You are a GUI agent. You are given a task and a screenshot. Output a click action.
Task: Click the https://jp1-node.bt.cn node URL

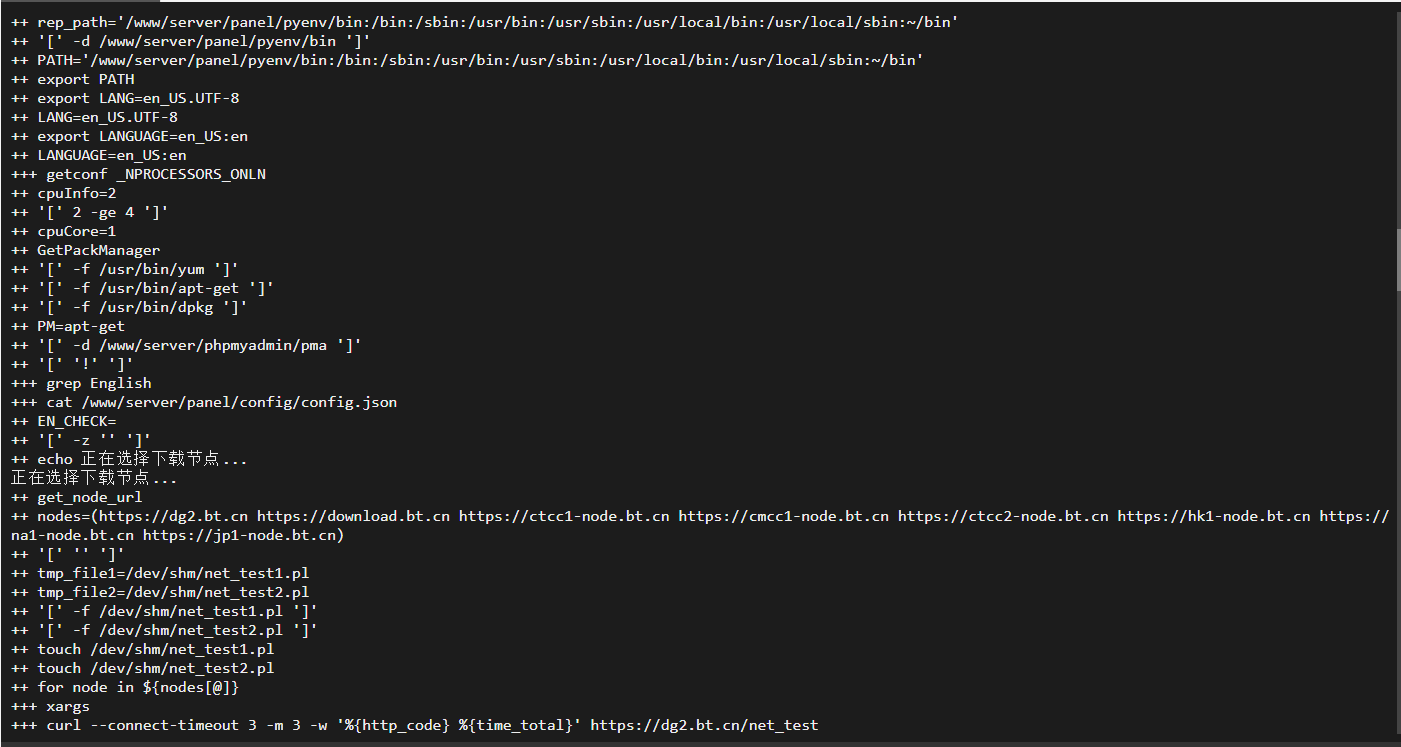(x=239, y=535)
